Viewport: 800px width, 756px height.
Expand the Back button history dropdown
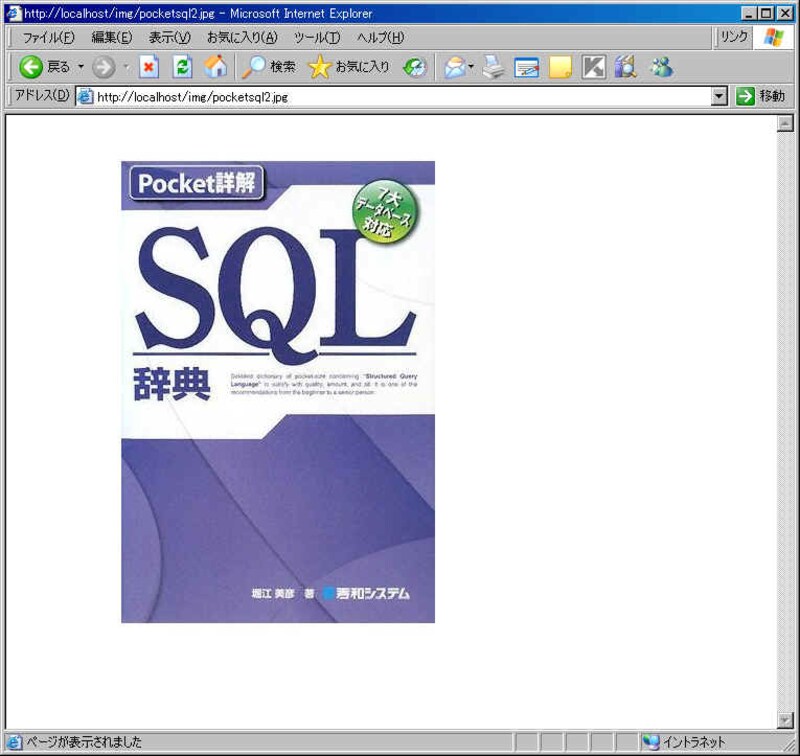point(81,67)
